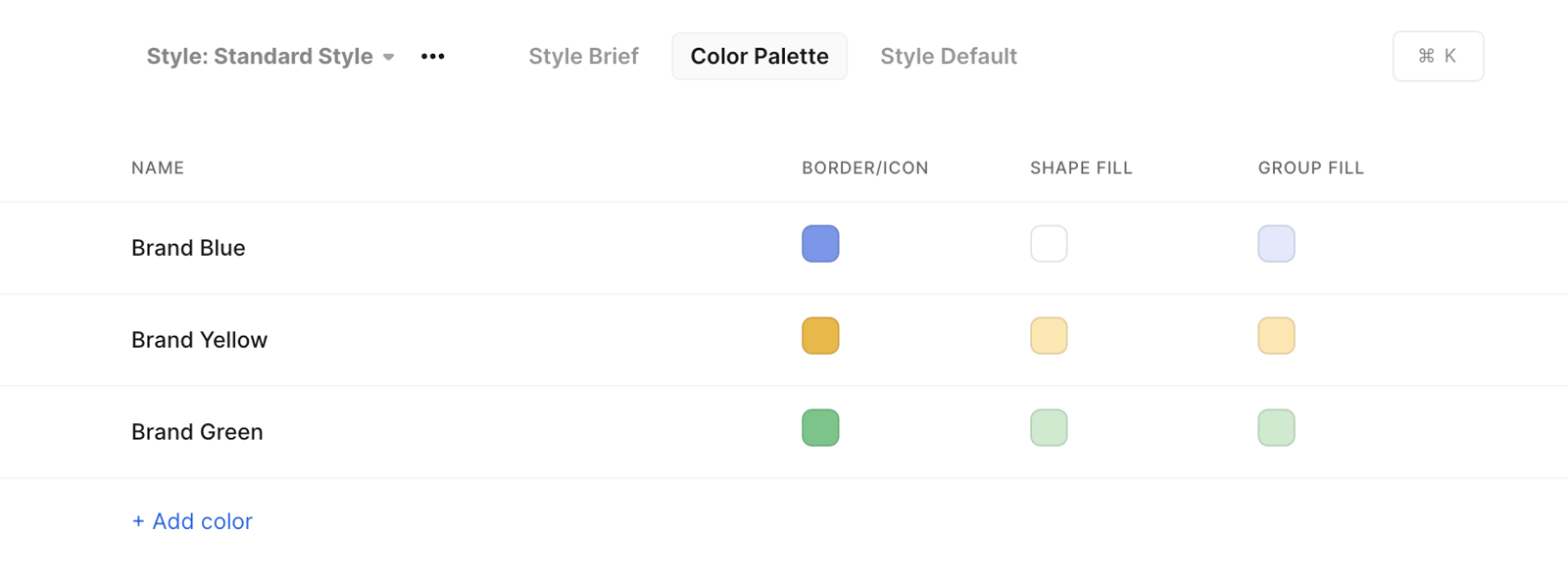
Task: Select the Color Palette tab
Action: tap(759, 57)
